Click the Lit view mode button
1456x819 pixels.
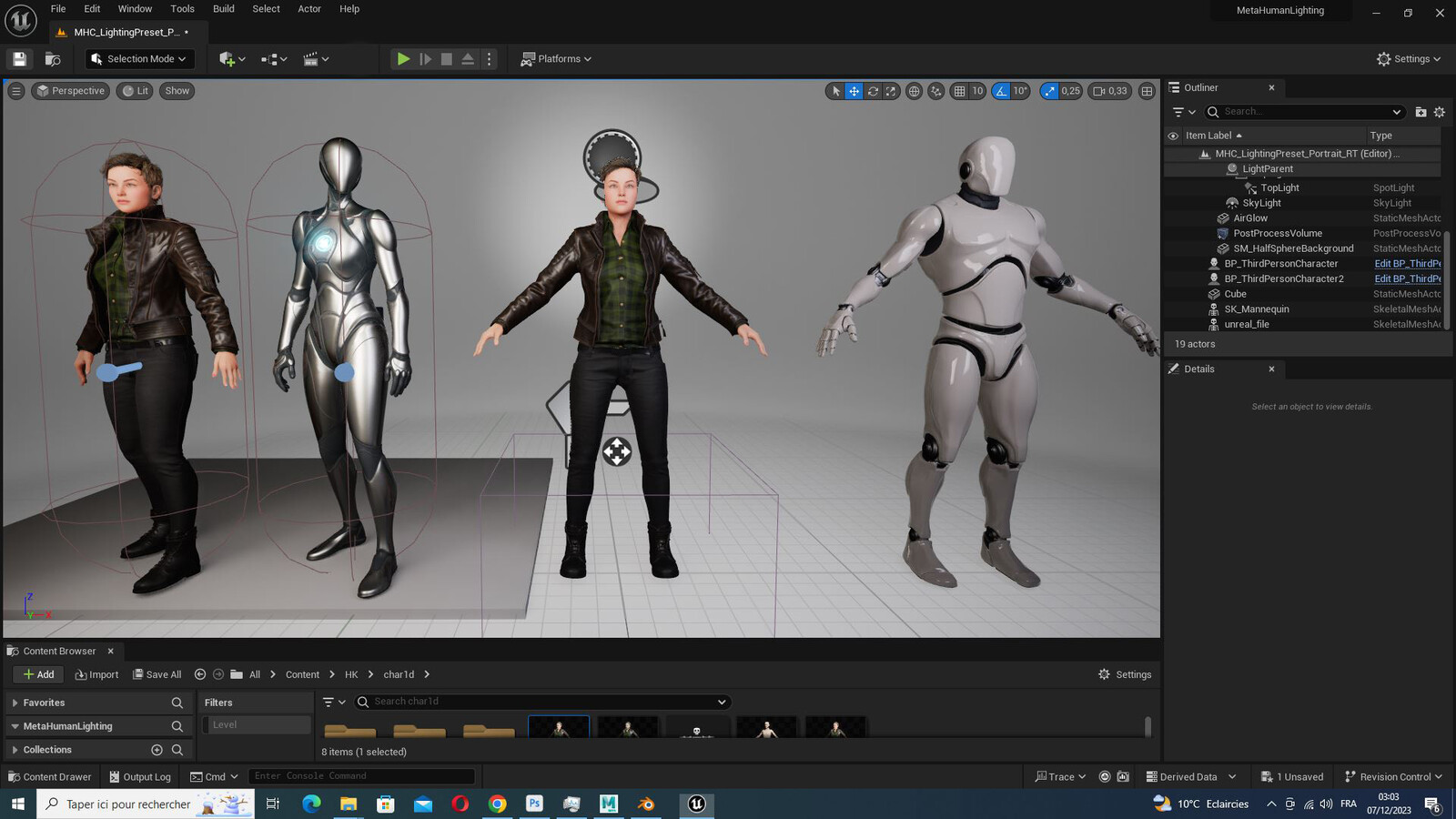click(135, 91)
